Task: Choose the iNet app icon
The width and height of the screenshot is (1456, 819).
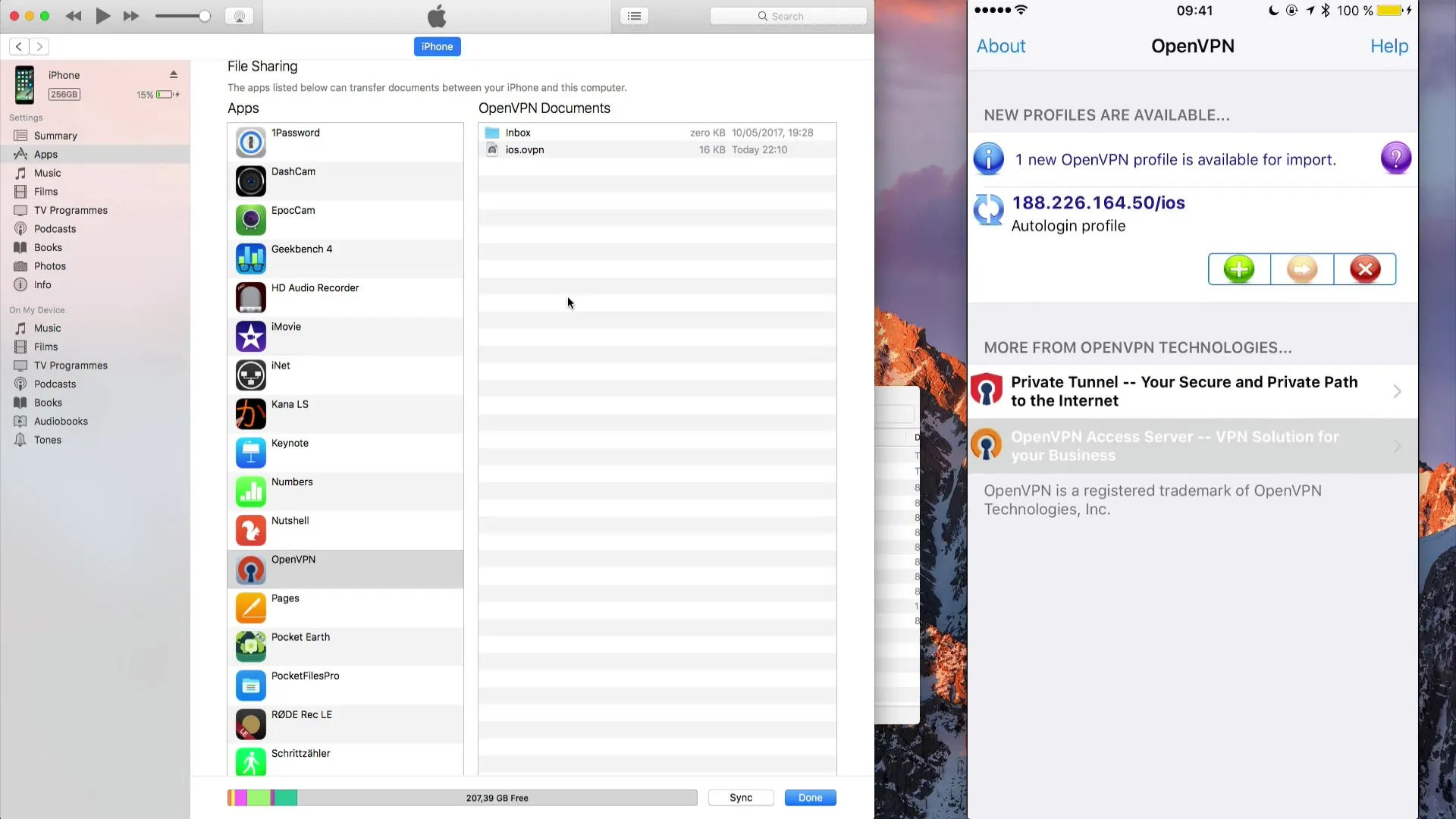Action: pos(250,375)
